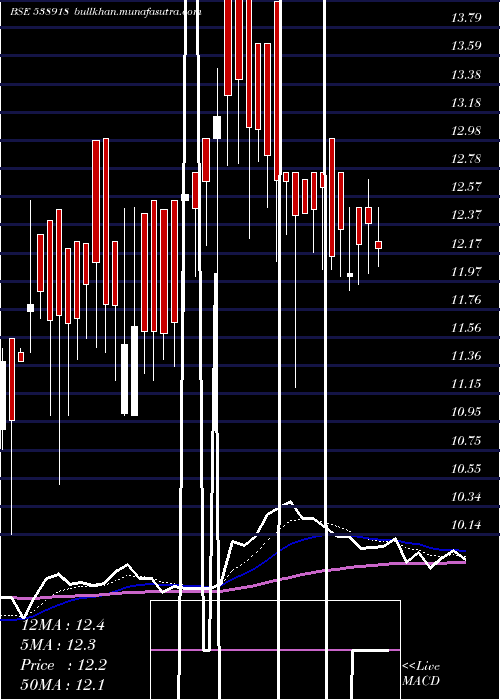Click the 11.56 price axis label
Image resolution: width=500 pixels, height=700 pixels.
coord(466,328)
